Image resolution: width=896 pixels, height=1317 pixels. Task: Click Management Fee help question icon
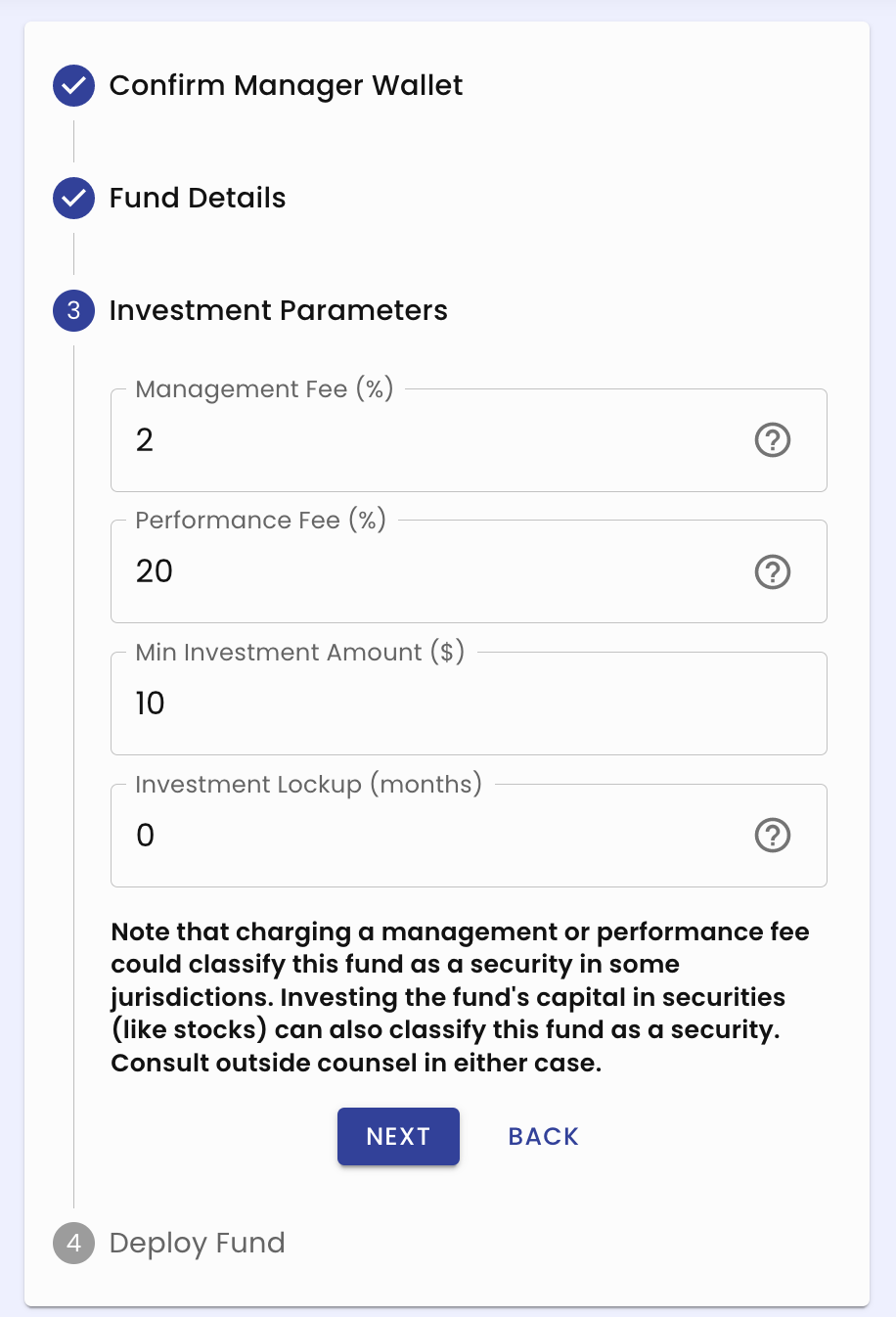[773, 440]
